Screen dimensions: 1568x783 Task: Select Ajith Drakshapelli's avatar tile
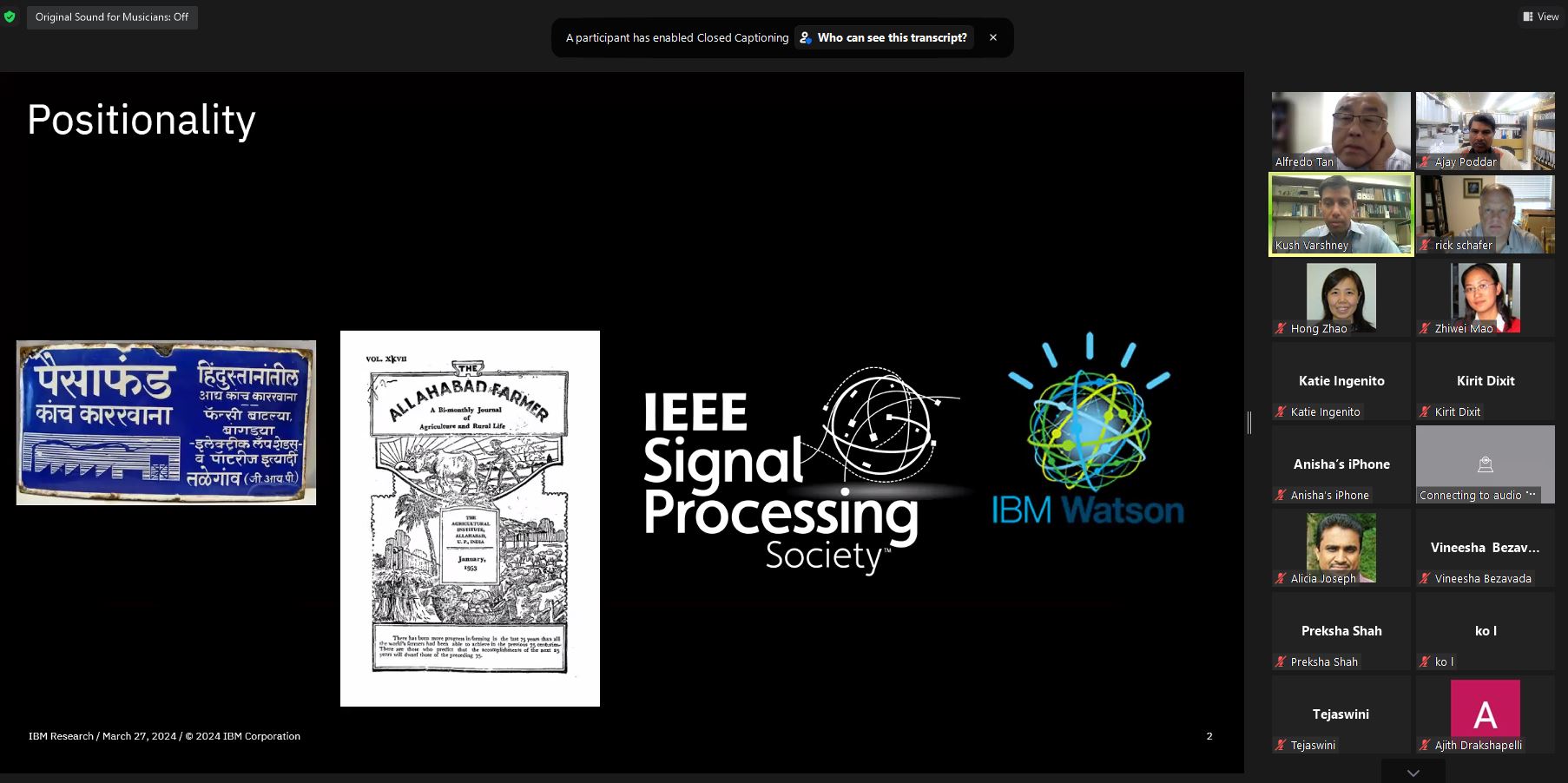(1486, 714)
